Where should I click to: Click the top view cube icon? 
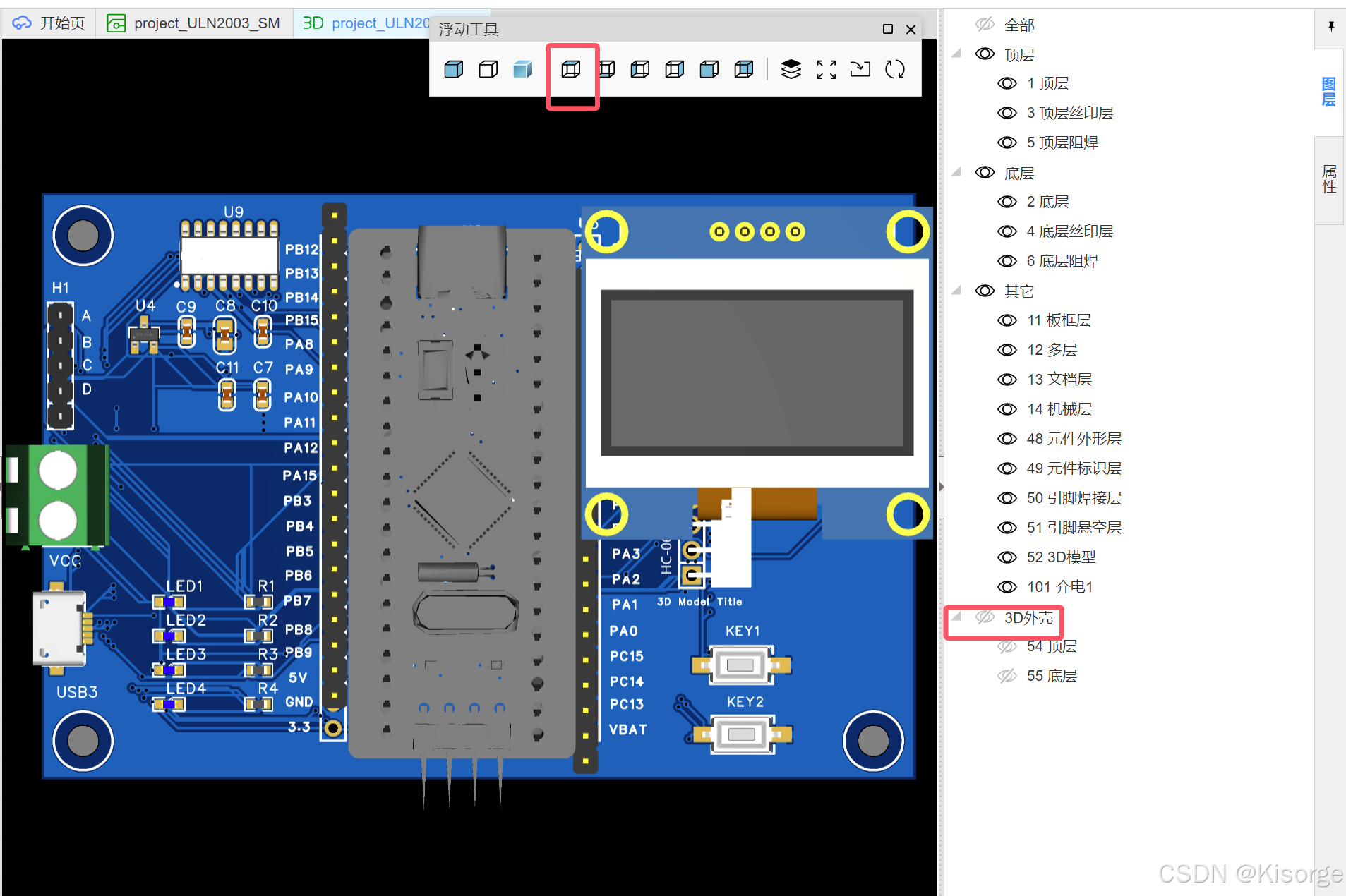tap(572, 69)
